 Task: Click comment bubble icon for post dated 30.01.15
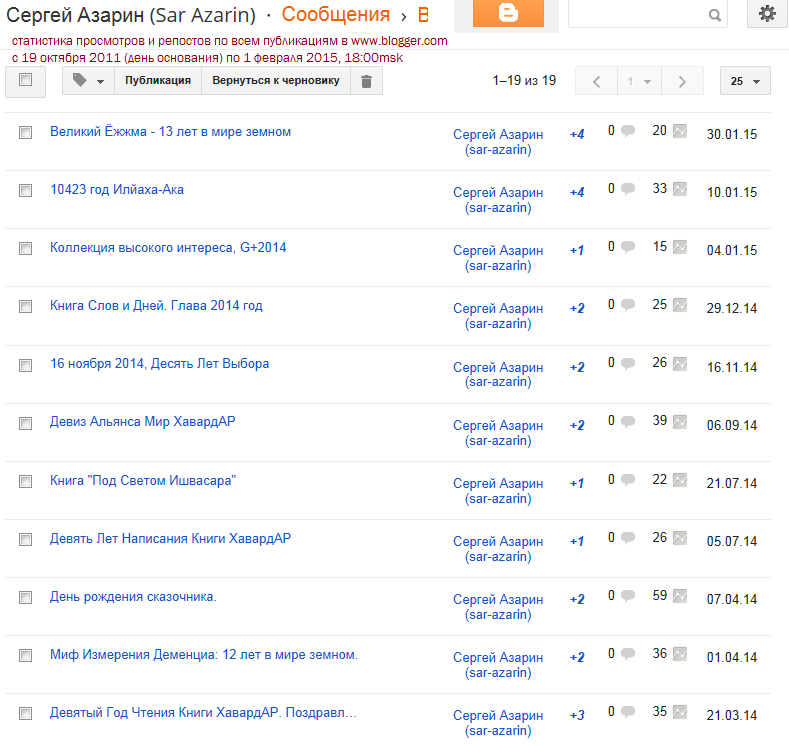pyautogui.click(x=628, y=131)
